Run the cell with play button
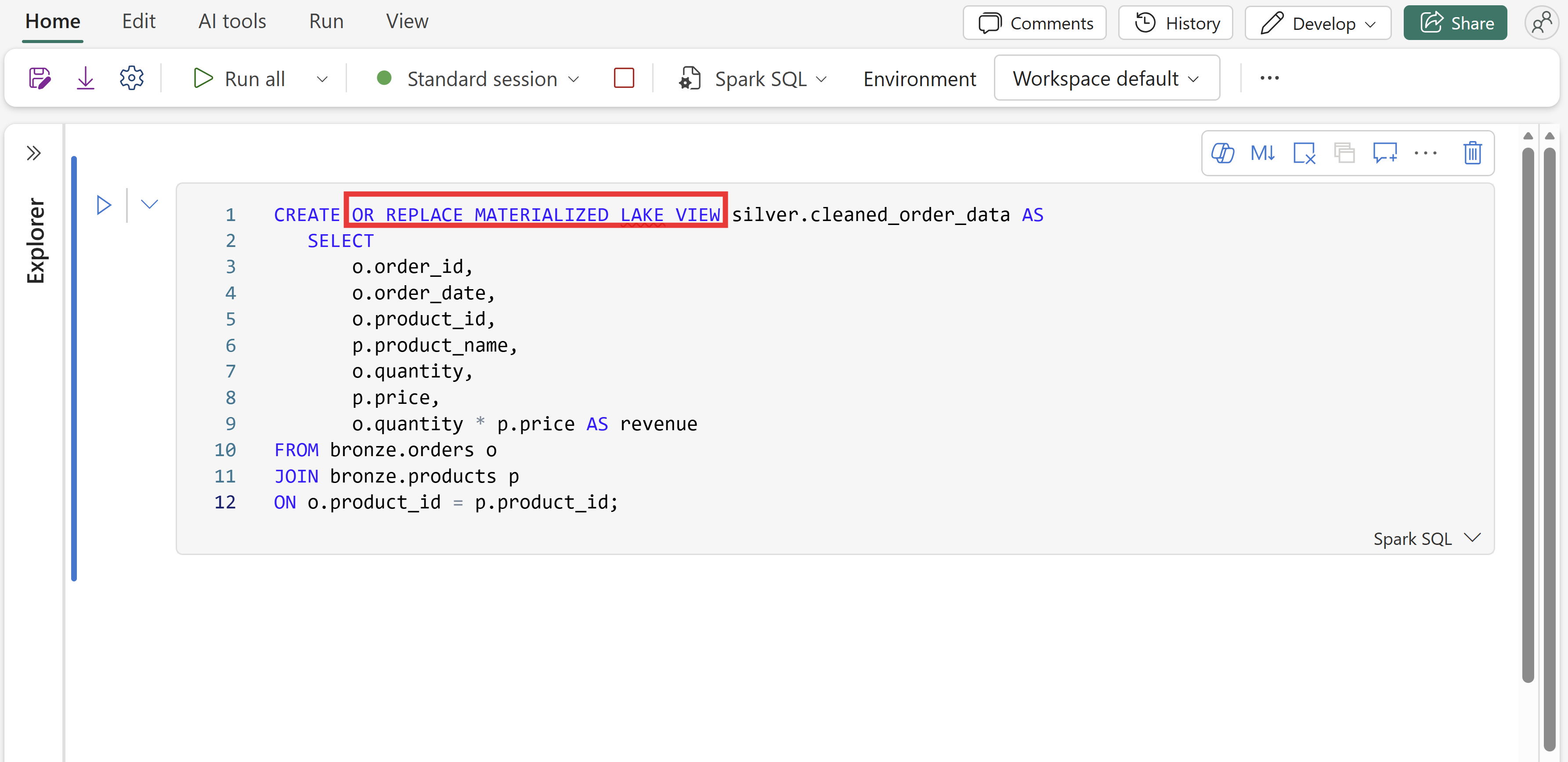The width and height of the screenshot is (1568, 762). pos(104,205)
